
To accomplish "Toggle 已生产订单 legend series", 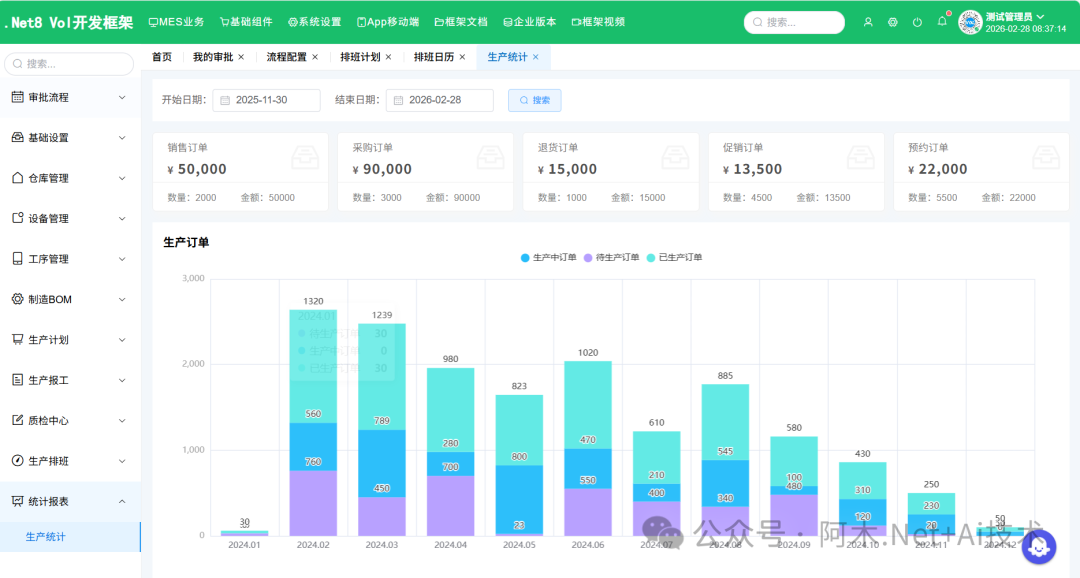I will click(x=674, y=258).
